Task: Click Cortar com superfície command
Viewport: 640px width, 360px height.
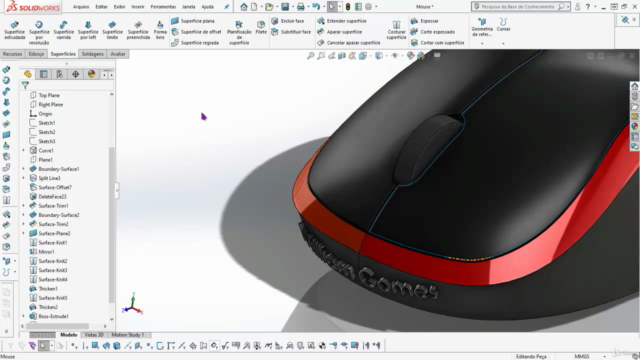Action: pyautogui.click(x=438, y=43)
